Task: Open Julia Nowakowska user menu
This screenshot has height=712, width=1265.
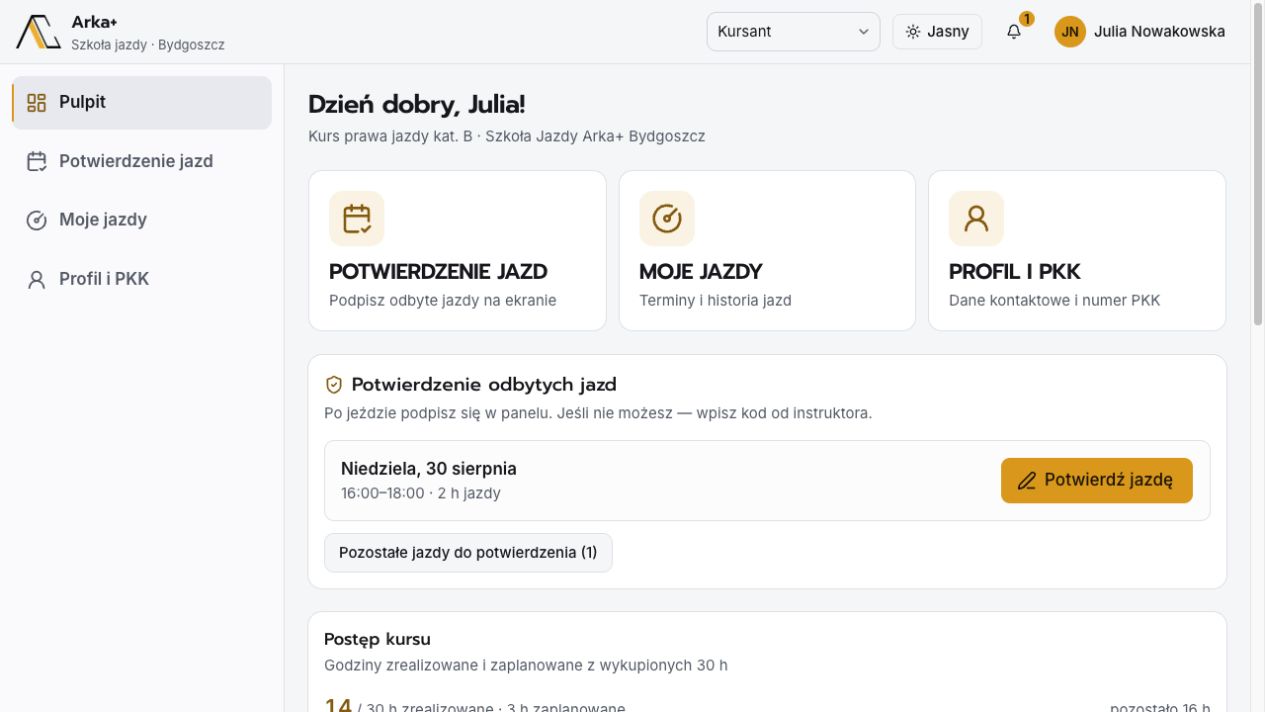Action: (1140, 31)
